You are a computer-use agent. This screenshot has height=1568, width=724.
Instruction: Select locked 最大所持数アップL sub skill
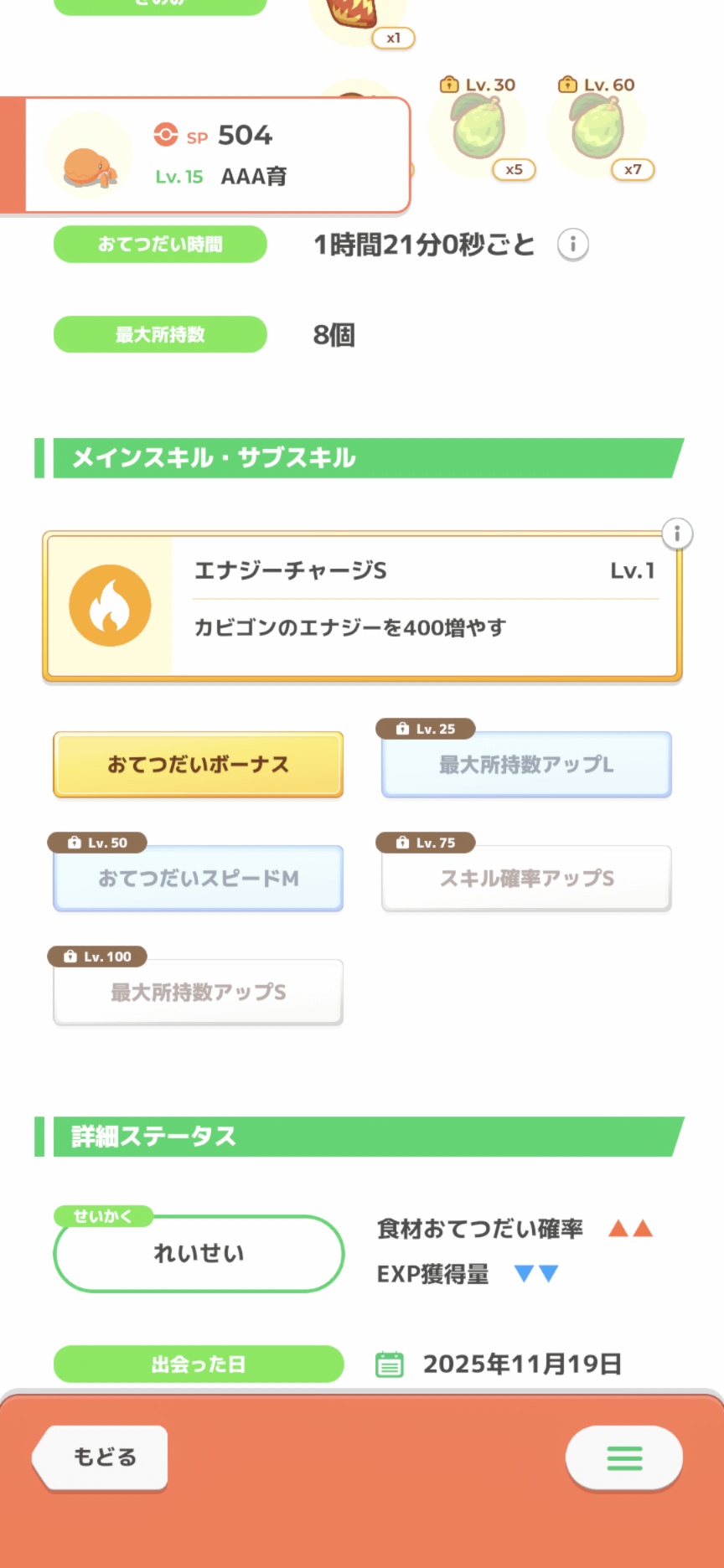coord(526,765)
